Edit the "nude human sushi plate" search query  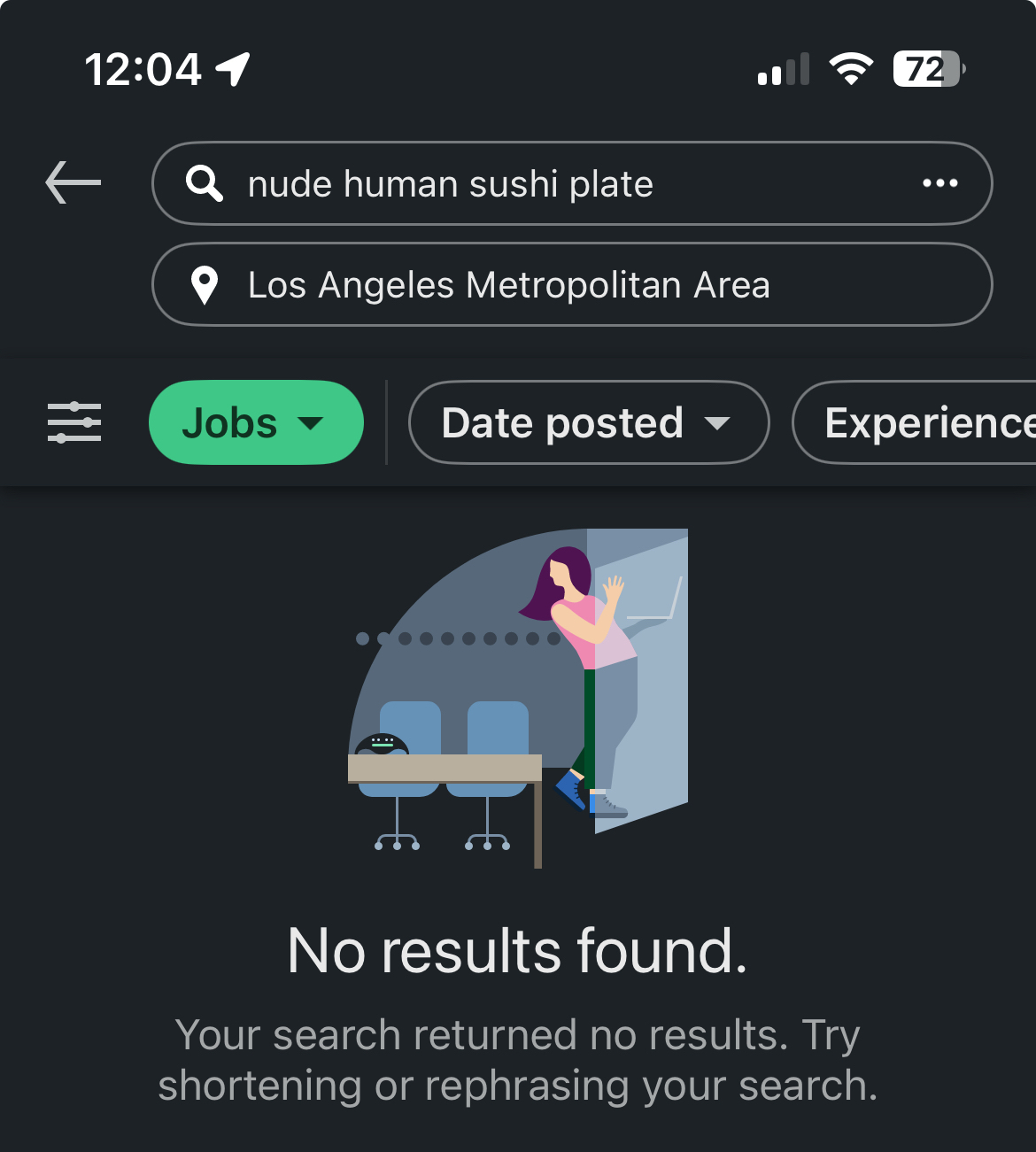click(x=450, y=184)
